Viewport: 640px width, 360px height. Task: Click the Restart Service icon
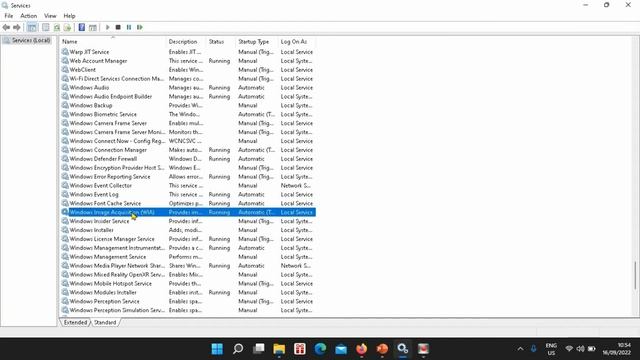pos(140,27)
